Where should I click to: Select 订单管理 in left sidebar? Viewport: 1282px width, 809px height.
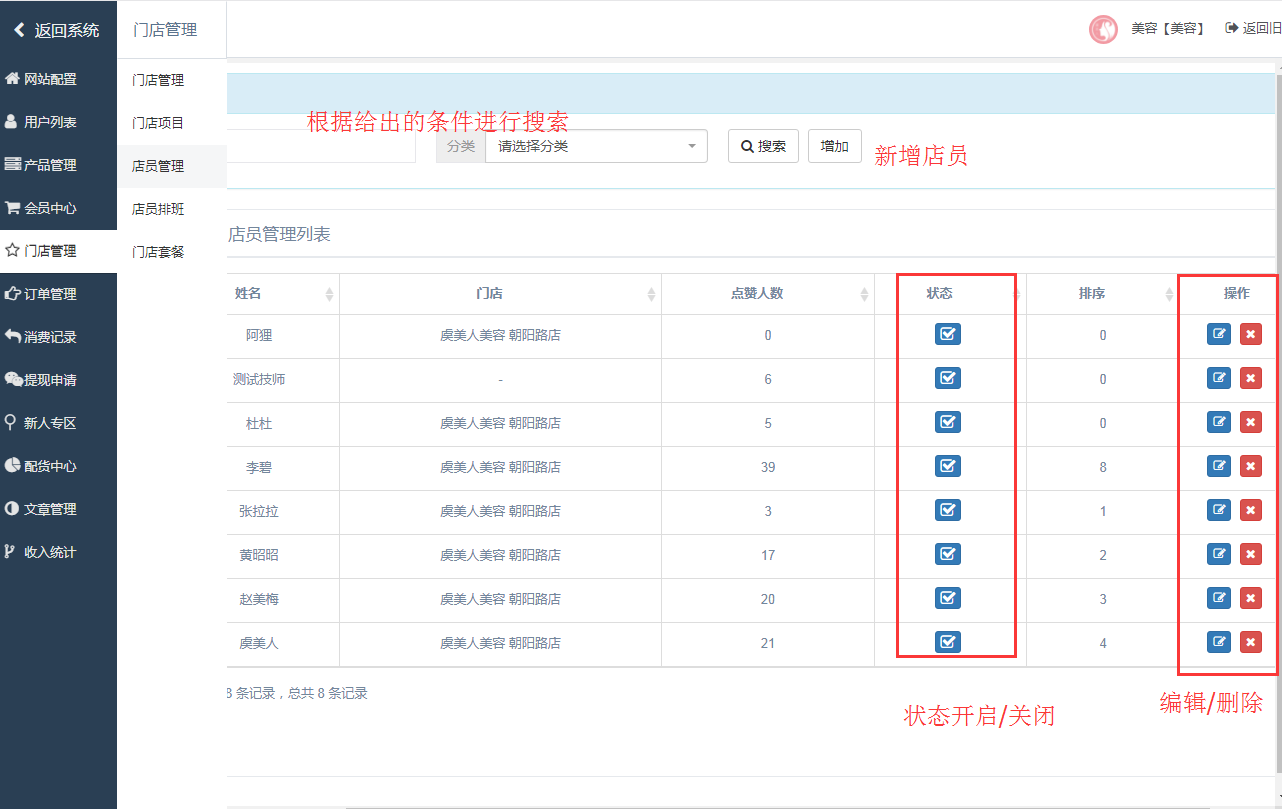click(50, 294)
